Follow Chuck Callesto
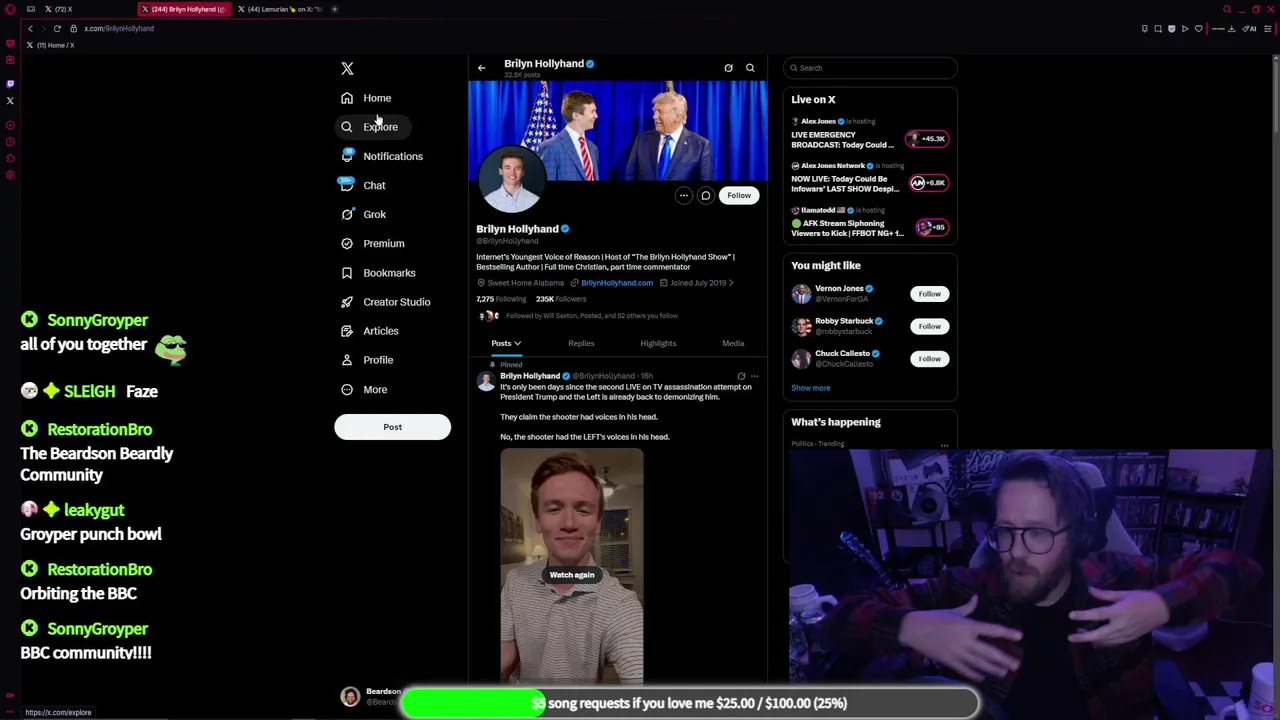The image size is (1280, 720). tap(930, 359)
